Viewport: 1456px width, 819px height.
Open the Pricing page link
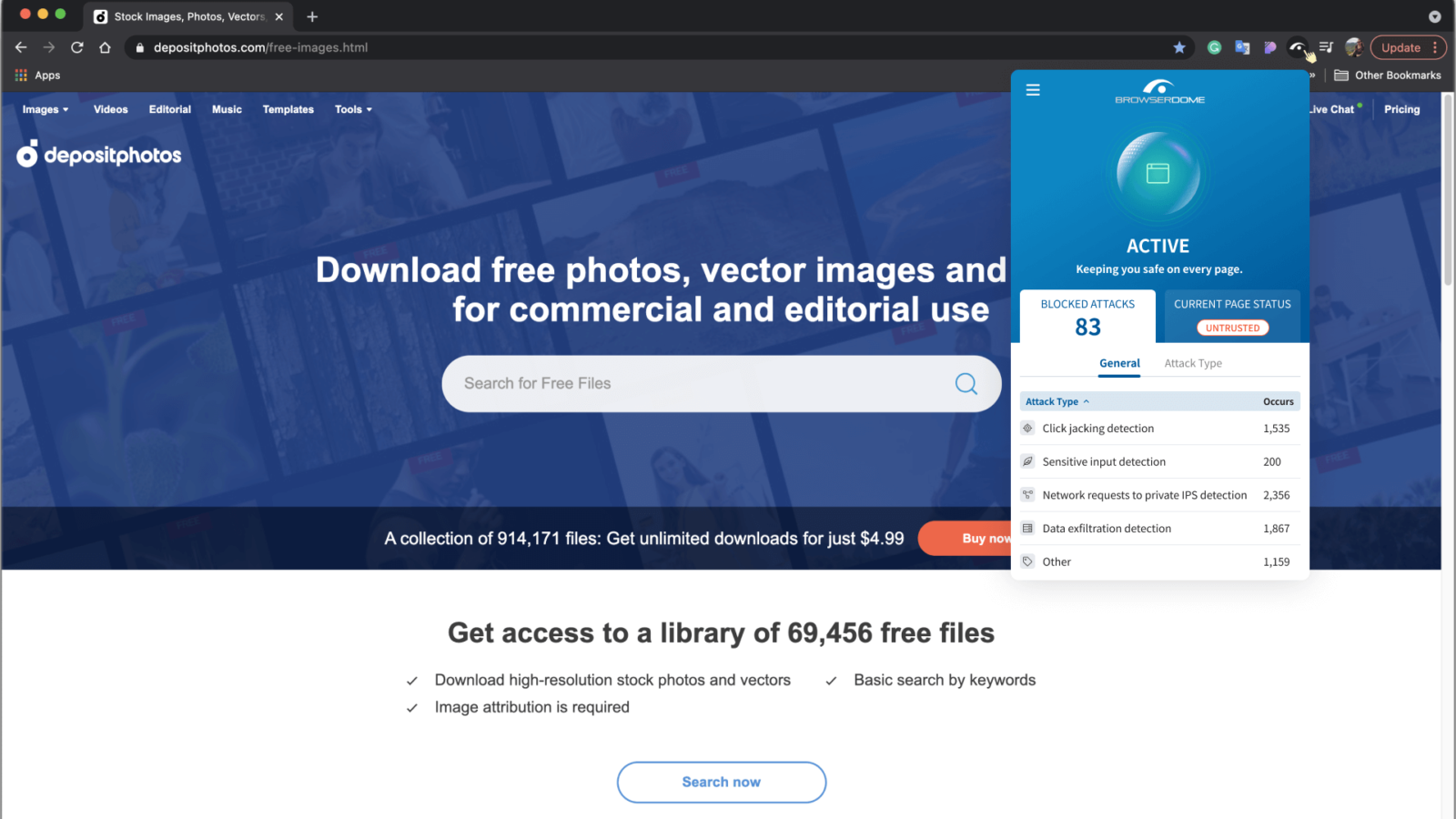click(x=1401, y=109)
